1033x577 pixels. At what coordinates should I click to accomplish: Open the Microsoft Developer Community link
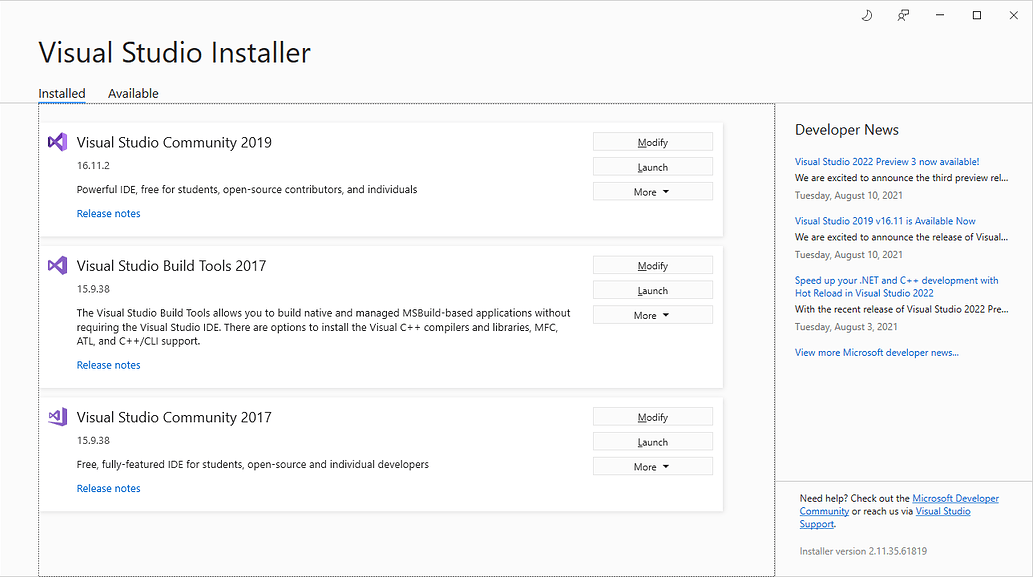(899, 505)
